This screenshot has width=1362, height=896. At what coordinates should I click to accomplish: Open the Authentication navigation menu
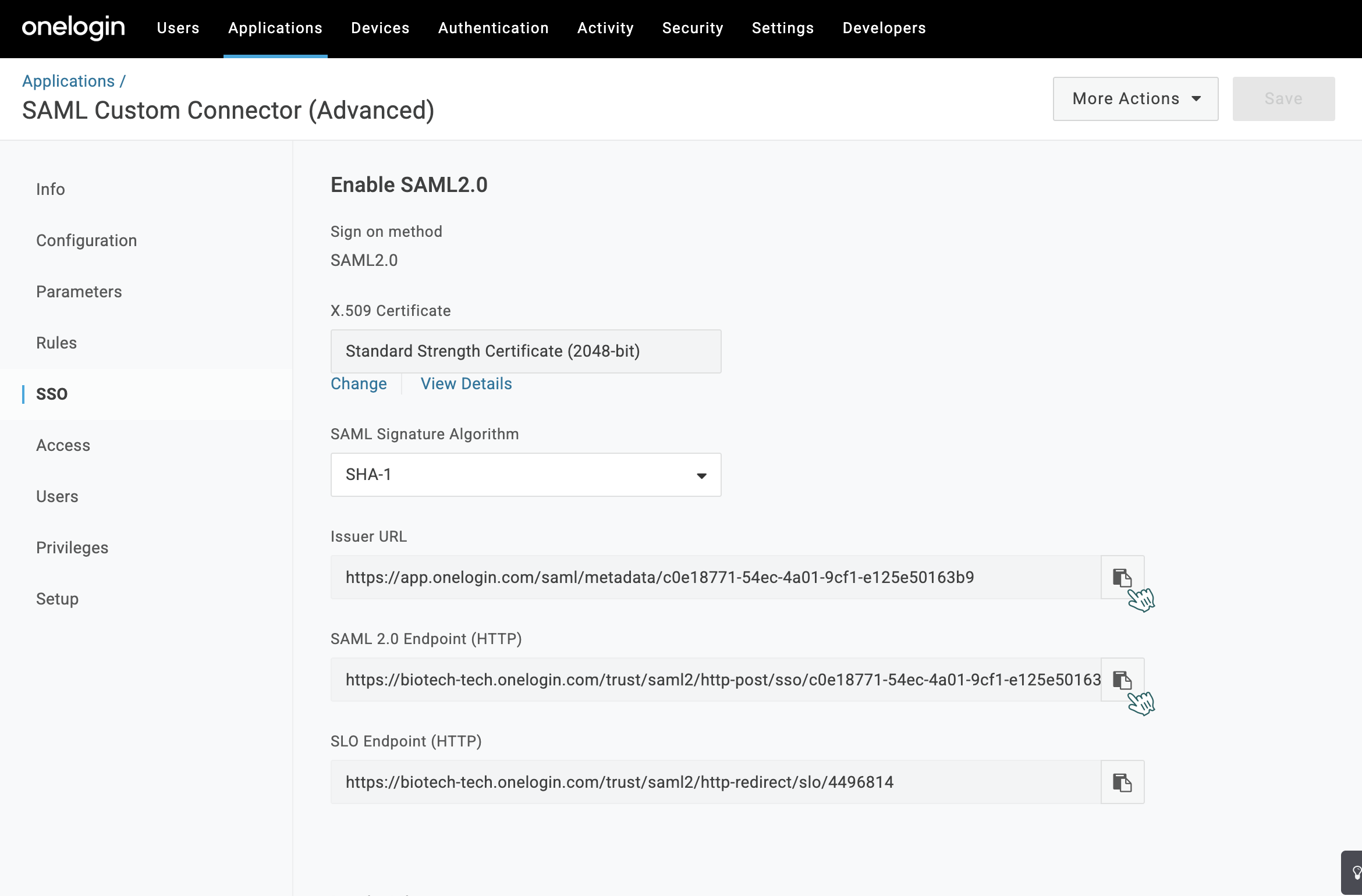(493, 28)
